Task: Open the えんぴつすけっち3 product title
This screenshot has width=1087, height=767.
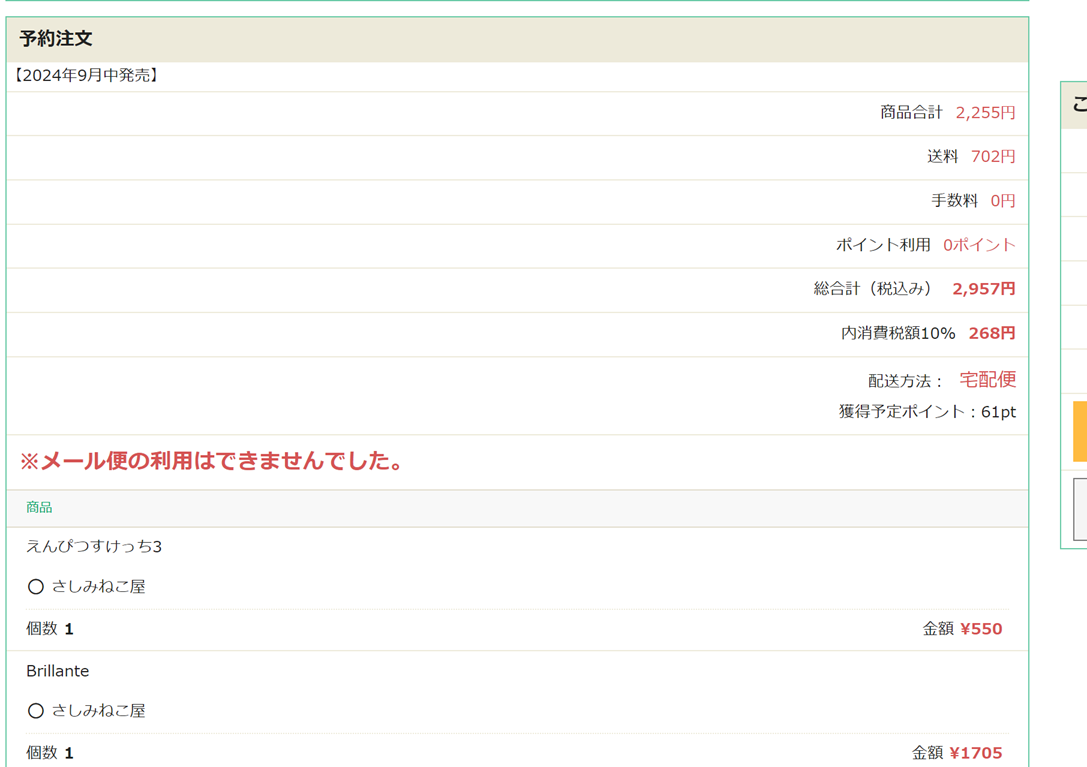Action: click(94, 547)
